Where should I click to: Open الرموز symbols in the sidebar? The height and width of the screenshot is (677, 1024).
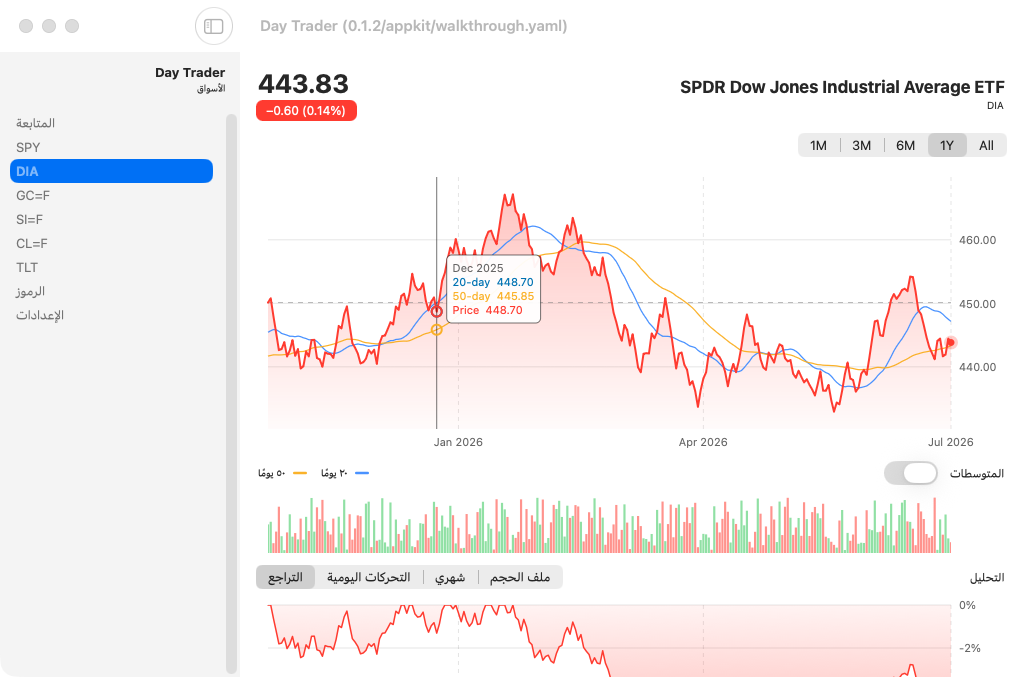[111, 291]
